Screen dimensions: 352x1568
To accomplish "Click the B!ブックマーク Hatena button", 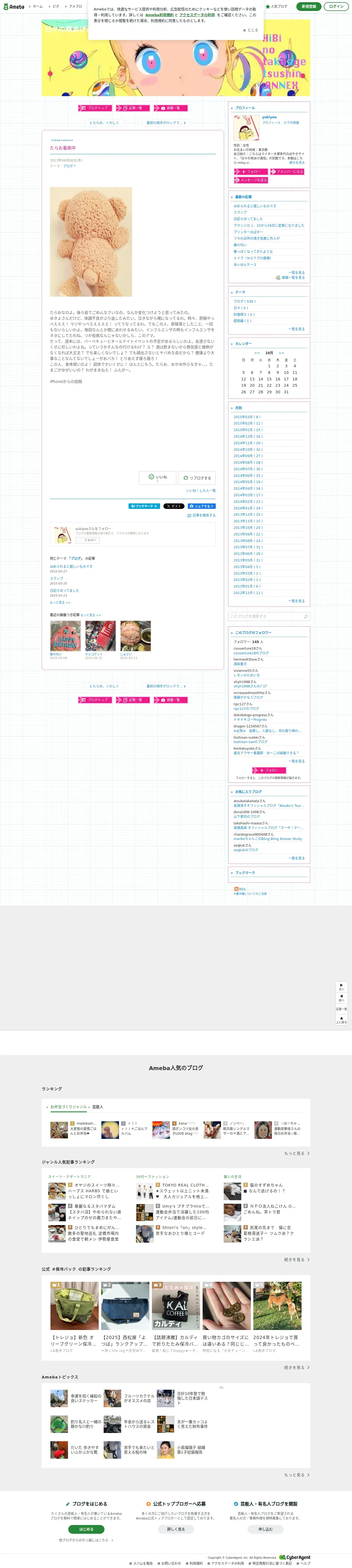I will coord(144,506).
